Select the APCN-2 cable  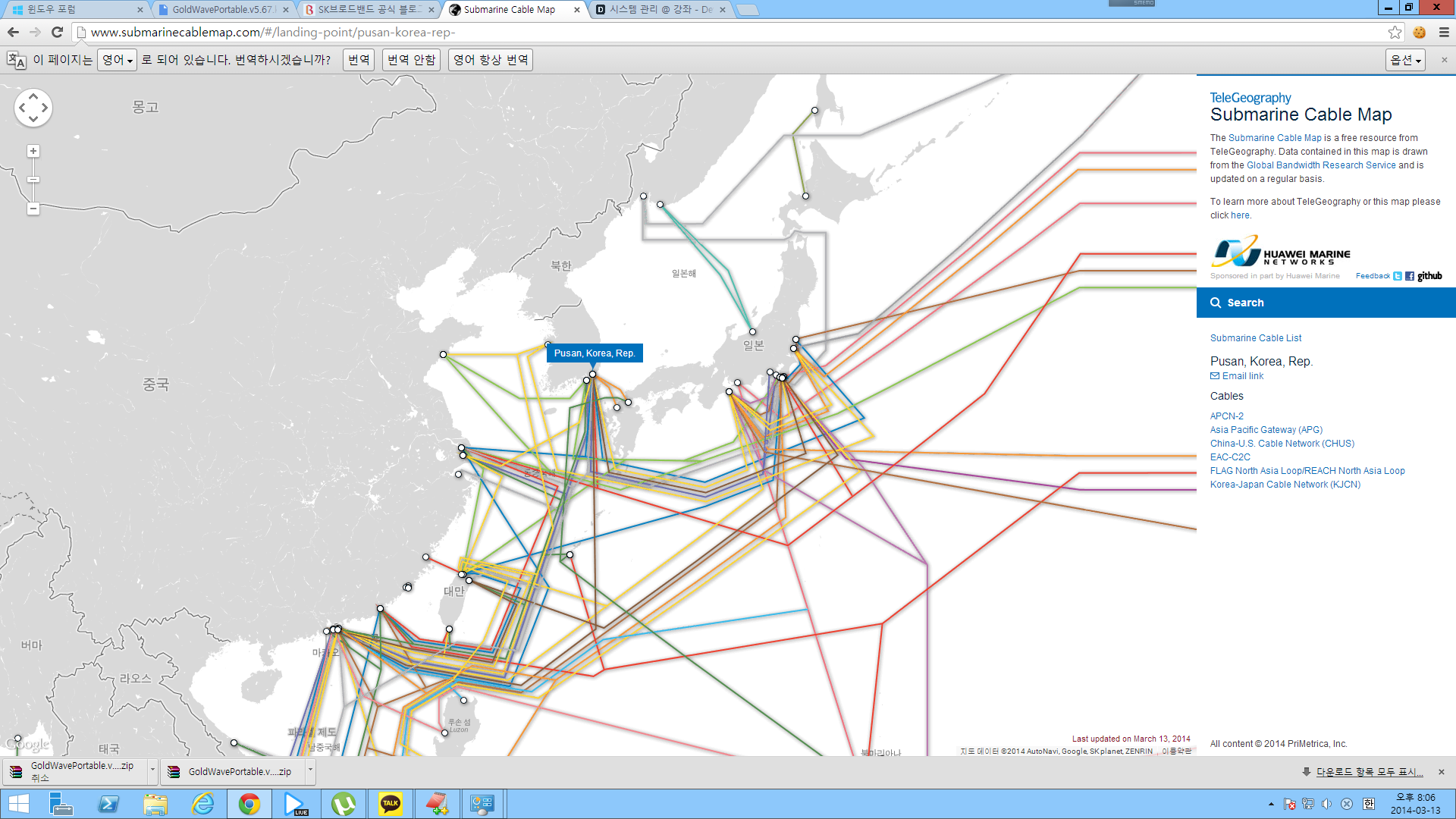coord(1227,416)
